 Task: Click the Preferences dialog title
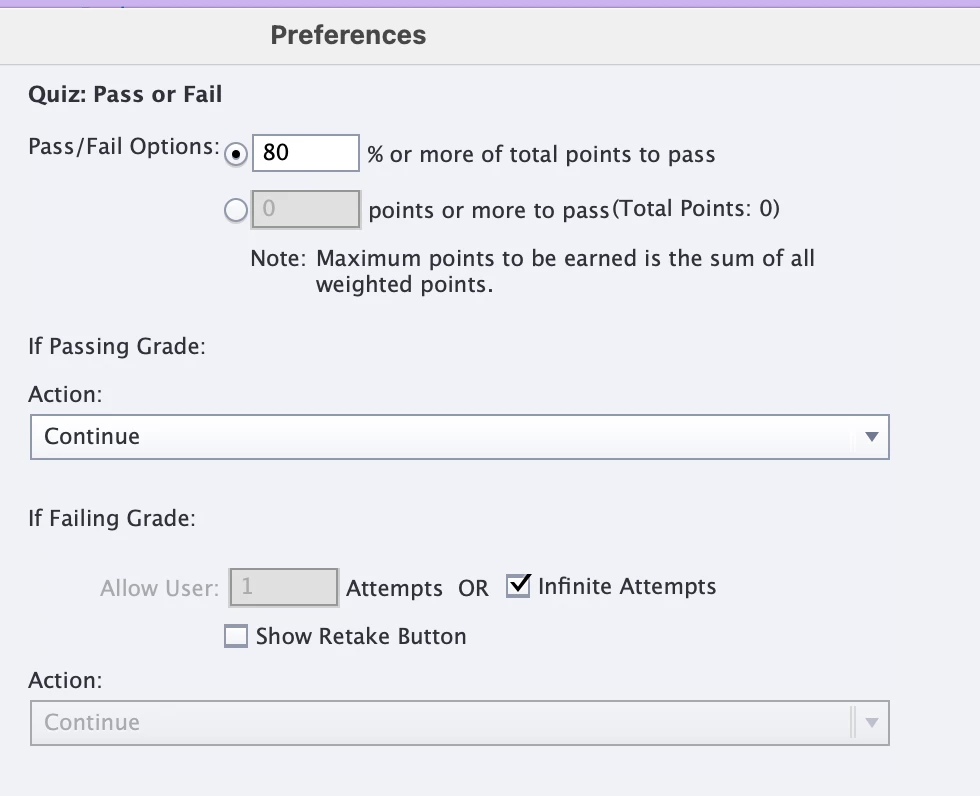click(x=348, y=35)
